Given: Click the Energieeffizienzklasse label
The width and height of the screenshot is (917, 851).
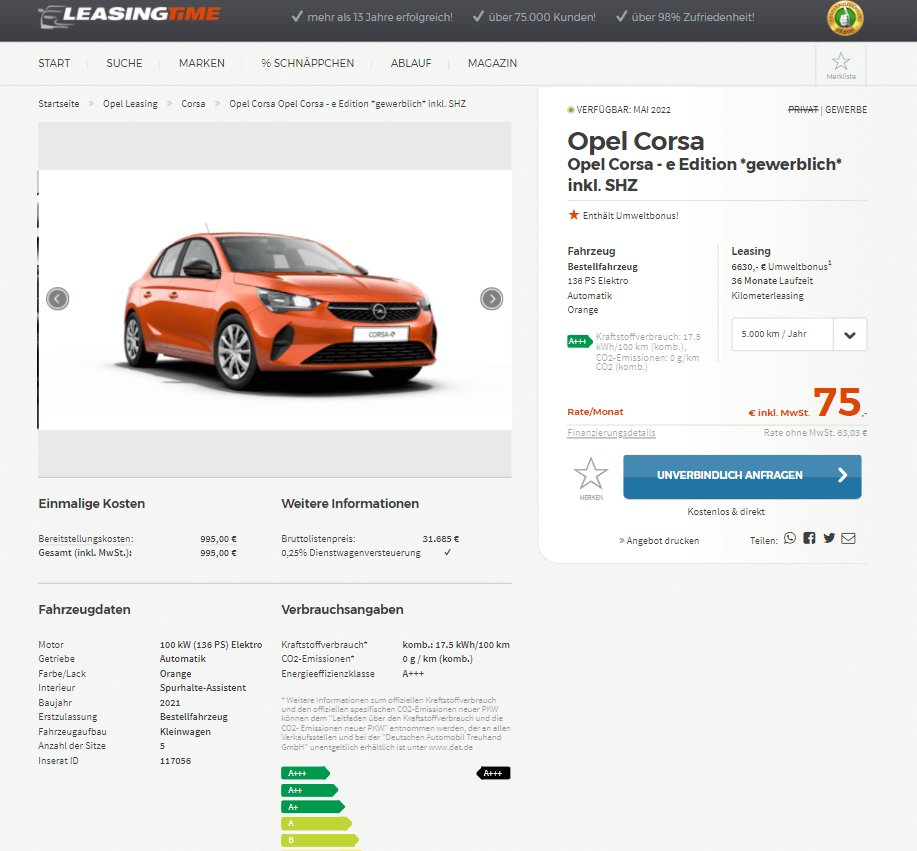Looking at the screenshot, I should (x=328, y=674).
